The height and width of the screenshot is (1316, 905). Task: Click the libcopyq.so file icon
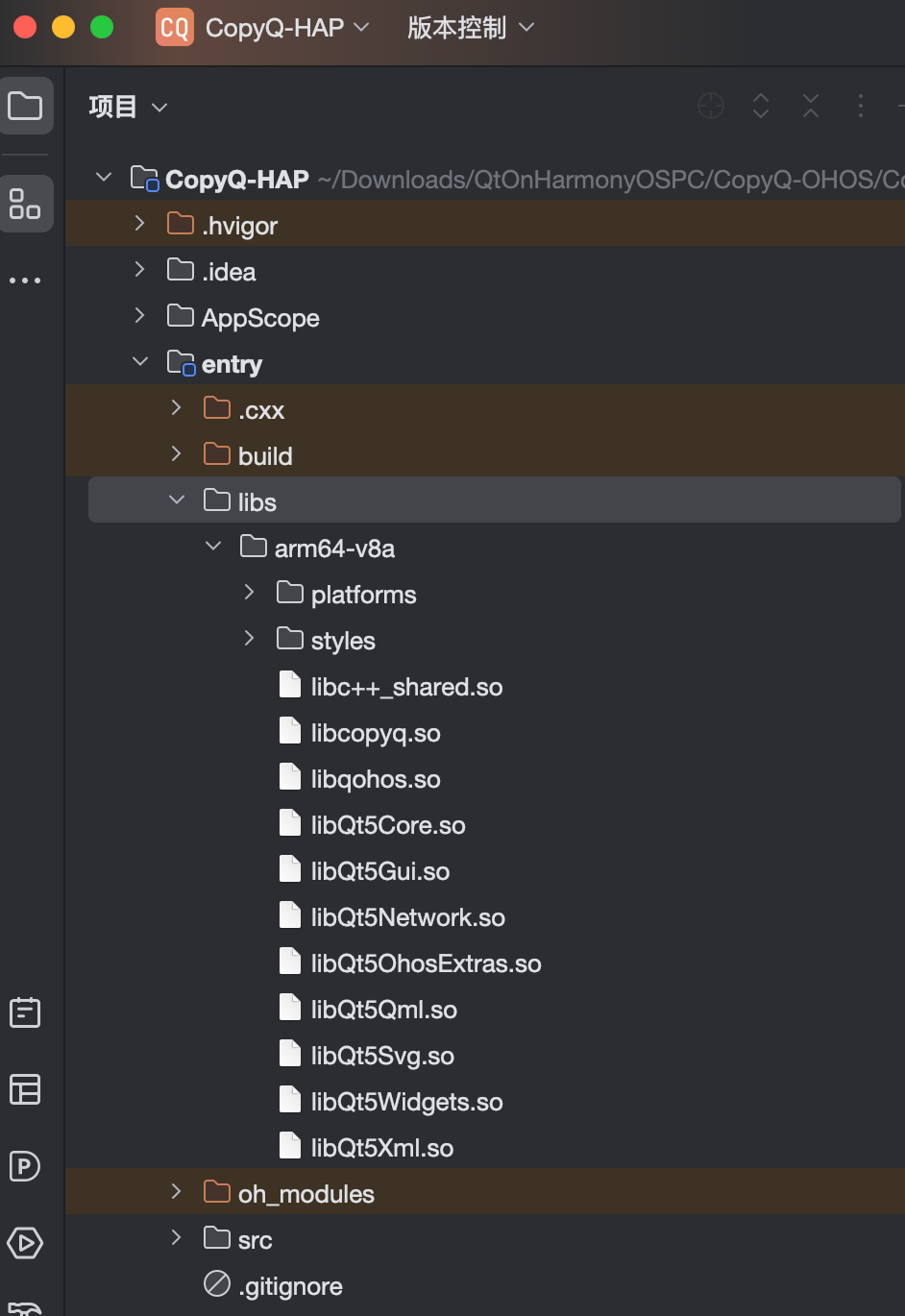pyautogui.click(x=290, y=731)
